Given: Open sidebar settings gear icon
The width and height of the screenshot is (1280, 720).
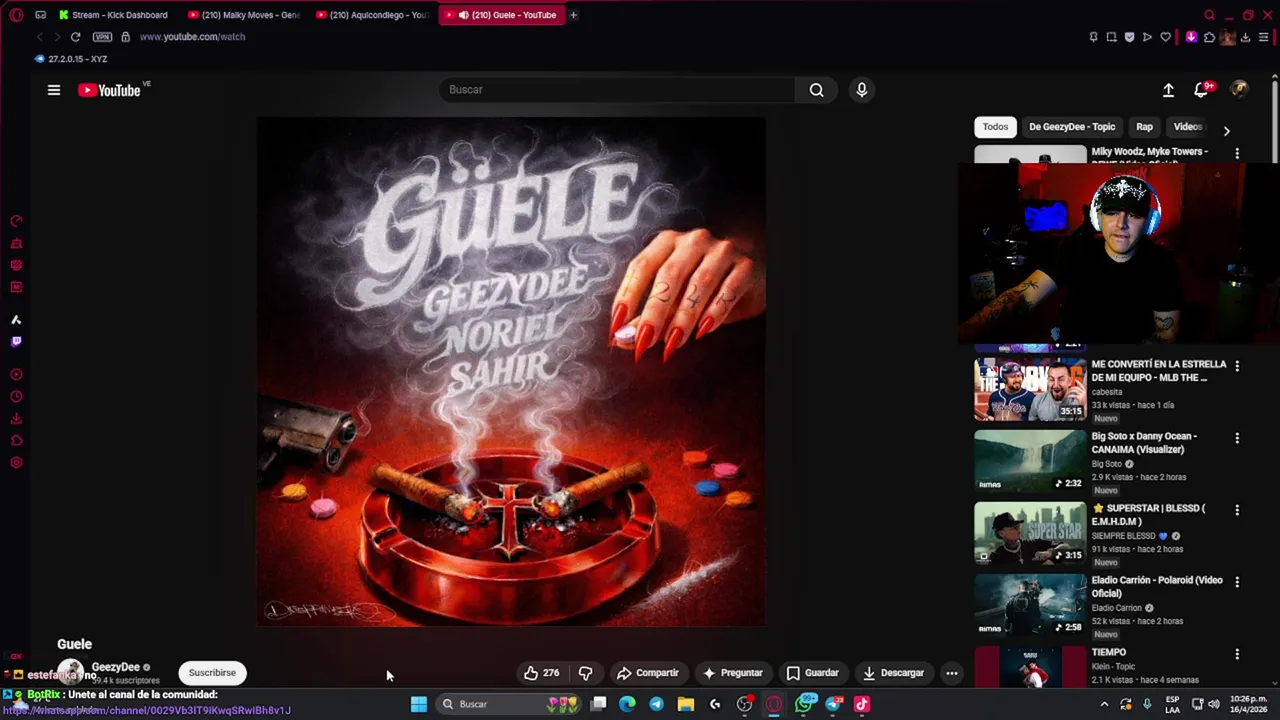Looking at the screenshot, I should pyautogui.click(x=16, y=463).
